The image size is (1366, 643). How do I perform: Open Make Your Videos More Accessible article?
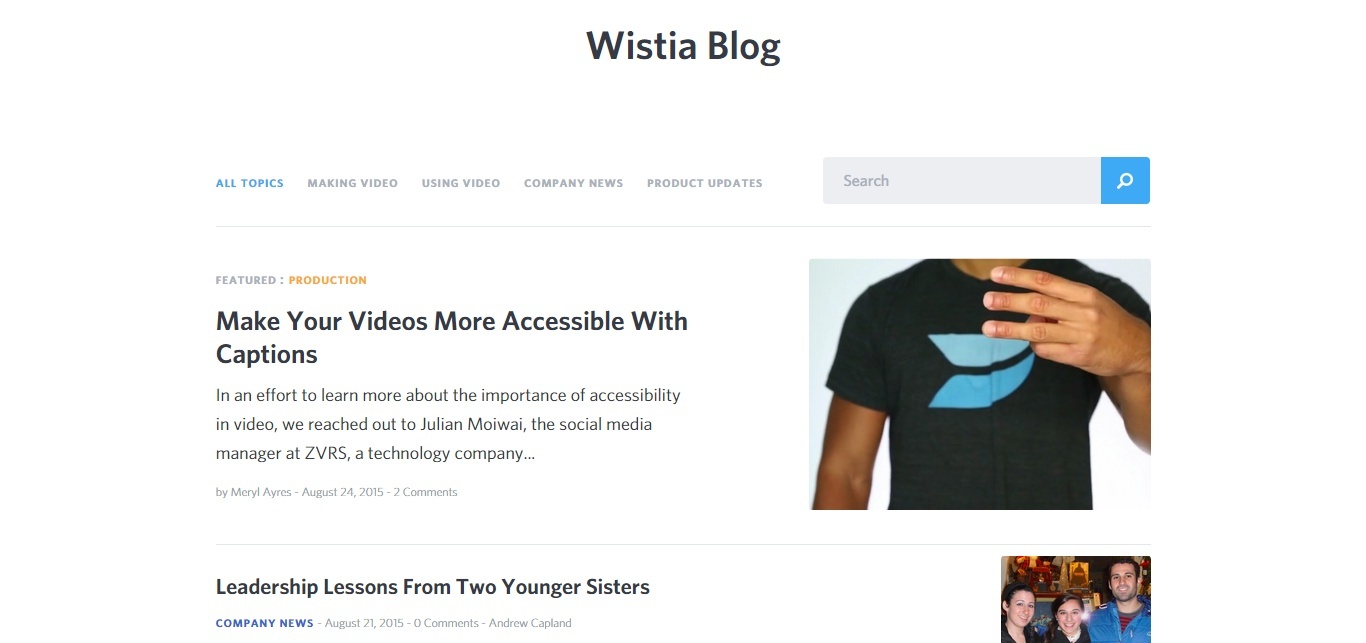452,337
